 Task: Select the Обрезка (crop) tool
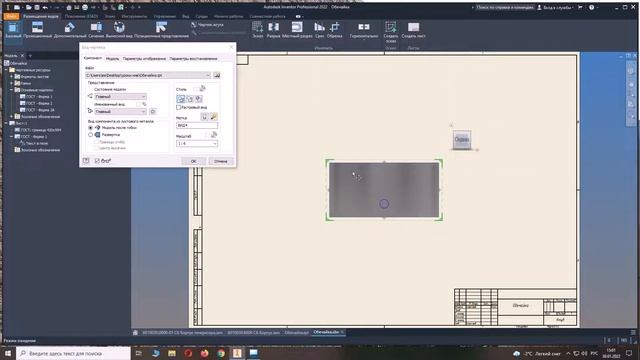(334, 30)
